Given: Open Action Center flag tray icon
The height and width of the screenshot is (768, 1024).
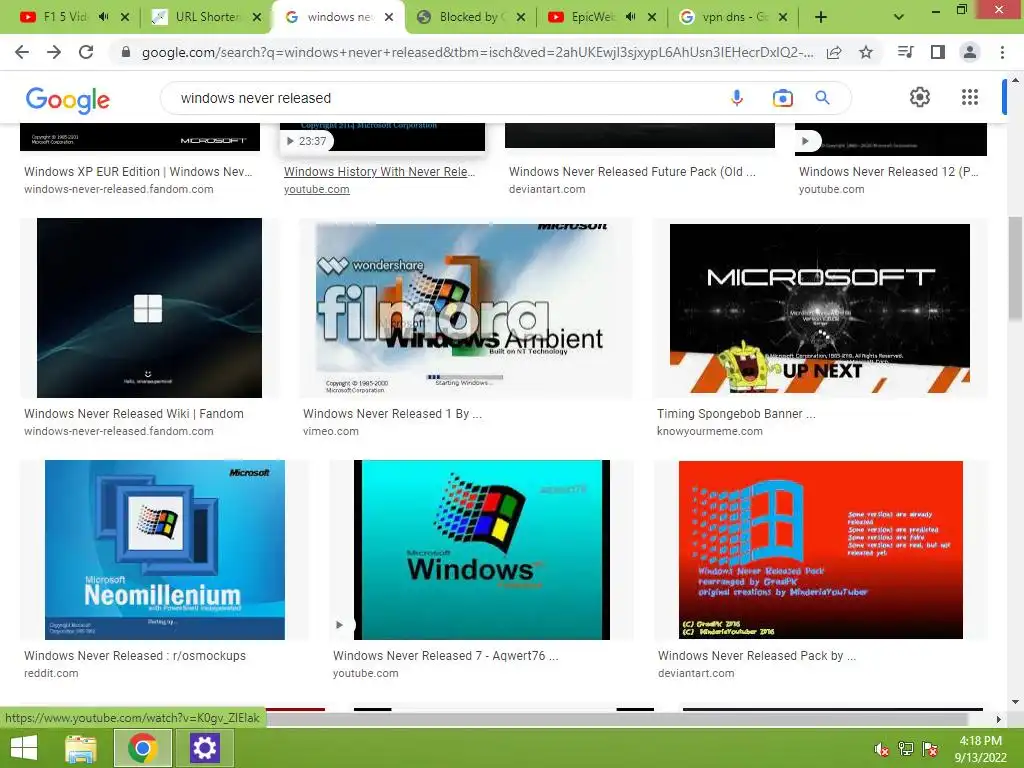Looking at the screenshot, I should pyautogui.click(x=930, y=749).
